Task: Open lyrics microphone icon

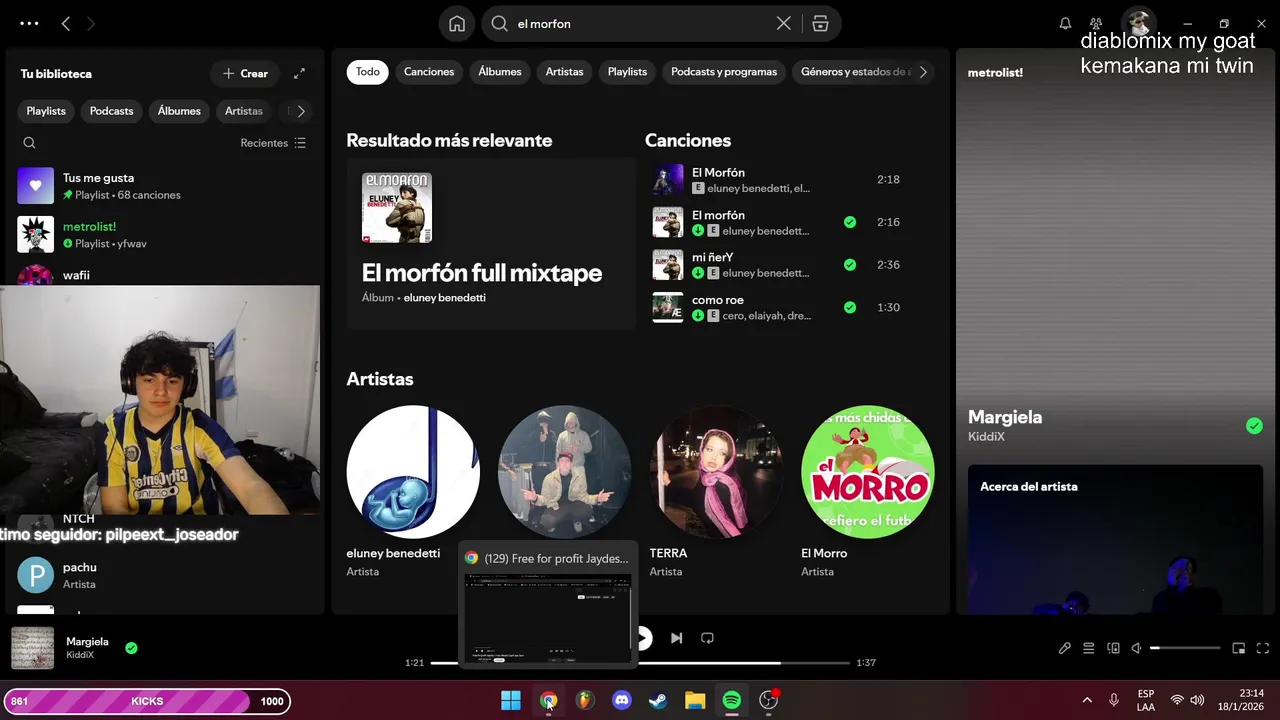Action: click(x=1065, y=648)
